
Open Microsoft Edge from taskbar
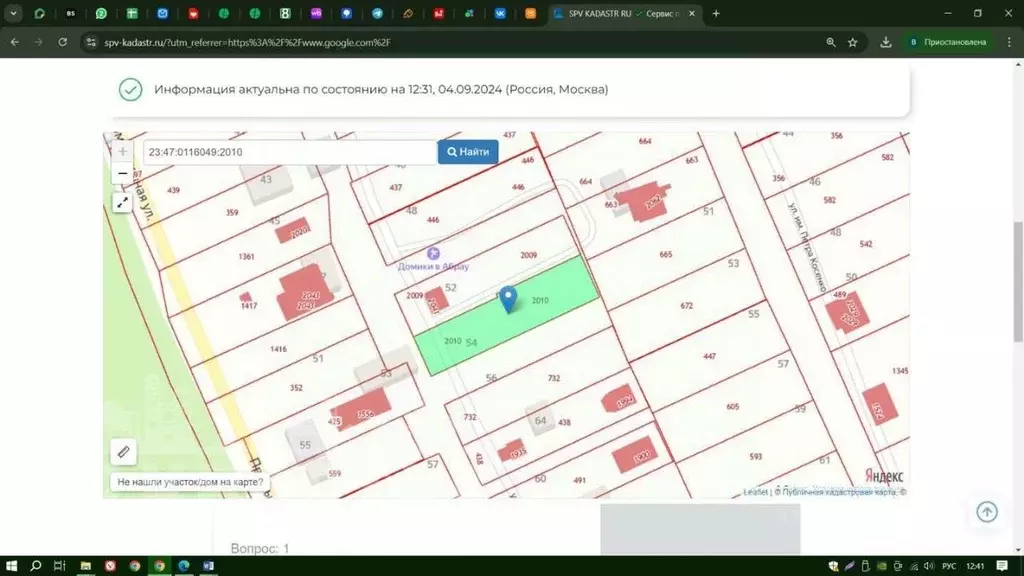click(x=184, y=566)
